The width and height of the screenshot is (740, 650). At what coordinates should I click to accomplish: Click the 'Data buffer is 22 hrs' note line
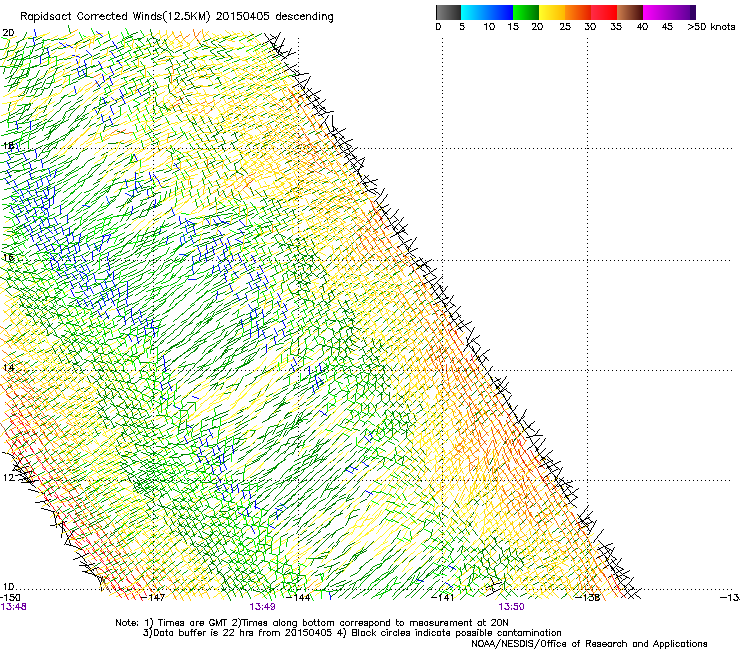click(352, 633)
